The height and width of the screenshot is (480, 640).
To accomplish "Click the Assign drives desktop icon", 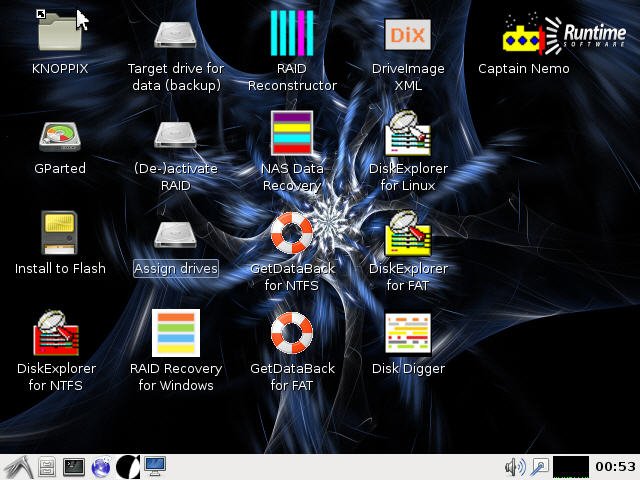I will (x=176, y=234).
